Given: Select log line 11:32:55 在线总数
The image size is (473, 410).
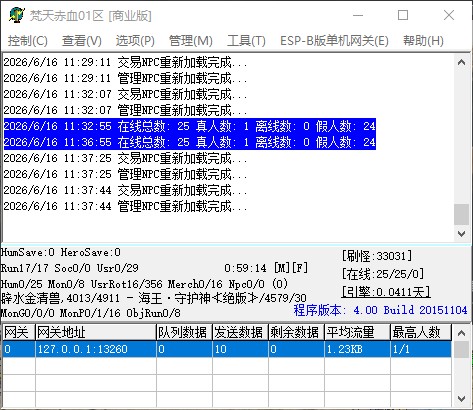Looking at the screenshot, I should [190, 126].
